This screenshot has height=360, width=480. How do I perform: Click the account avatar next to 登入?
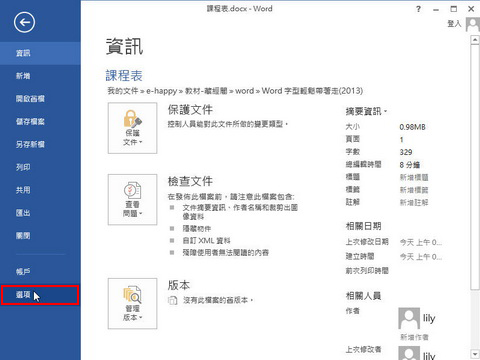point(473,24)
